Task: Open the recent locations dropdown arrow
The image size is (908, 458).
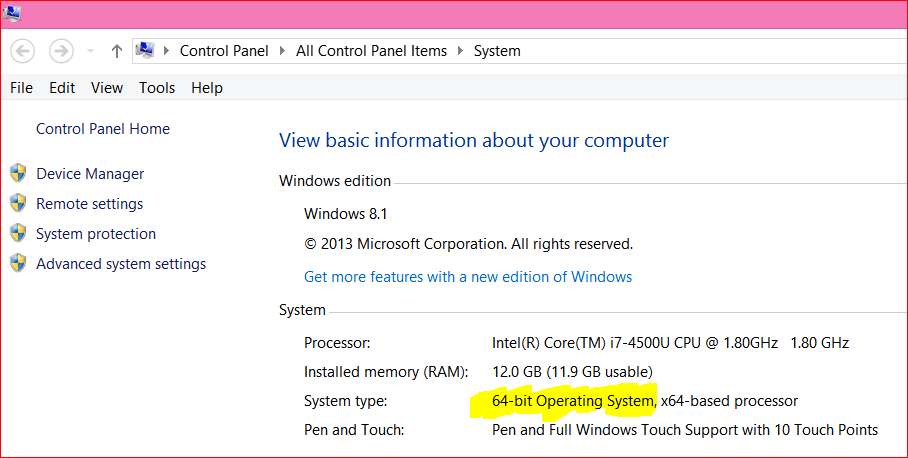Action: tap(90, 51)
